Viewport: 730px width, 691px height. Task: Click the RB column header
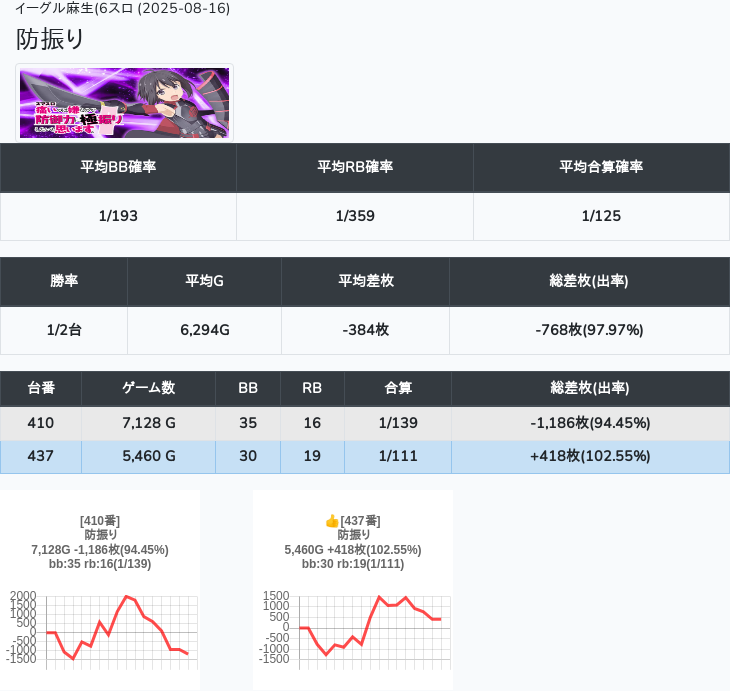click(312, 388)
